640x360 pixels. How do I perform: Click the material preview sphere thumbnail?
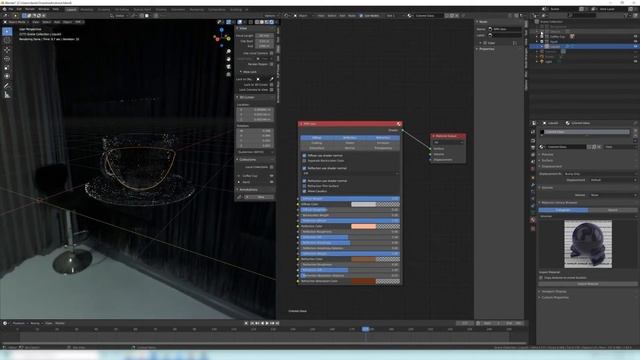point(588,244)
